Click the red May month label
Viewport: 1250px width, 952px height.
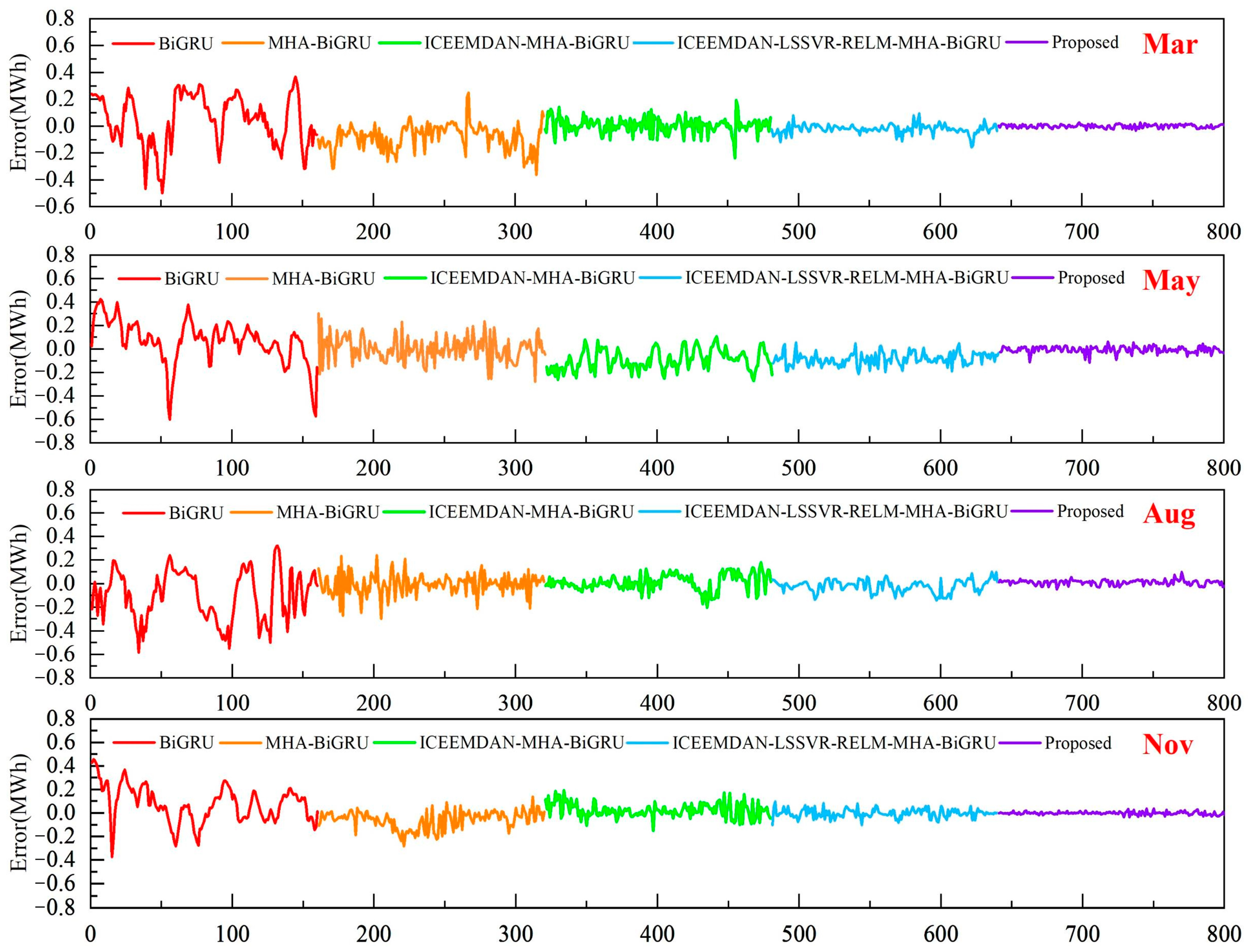click(1171, 280)
